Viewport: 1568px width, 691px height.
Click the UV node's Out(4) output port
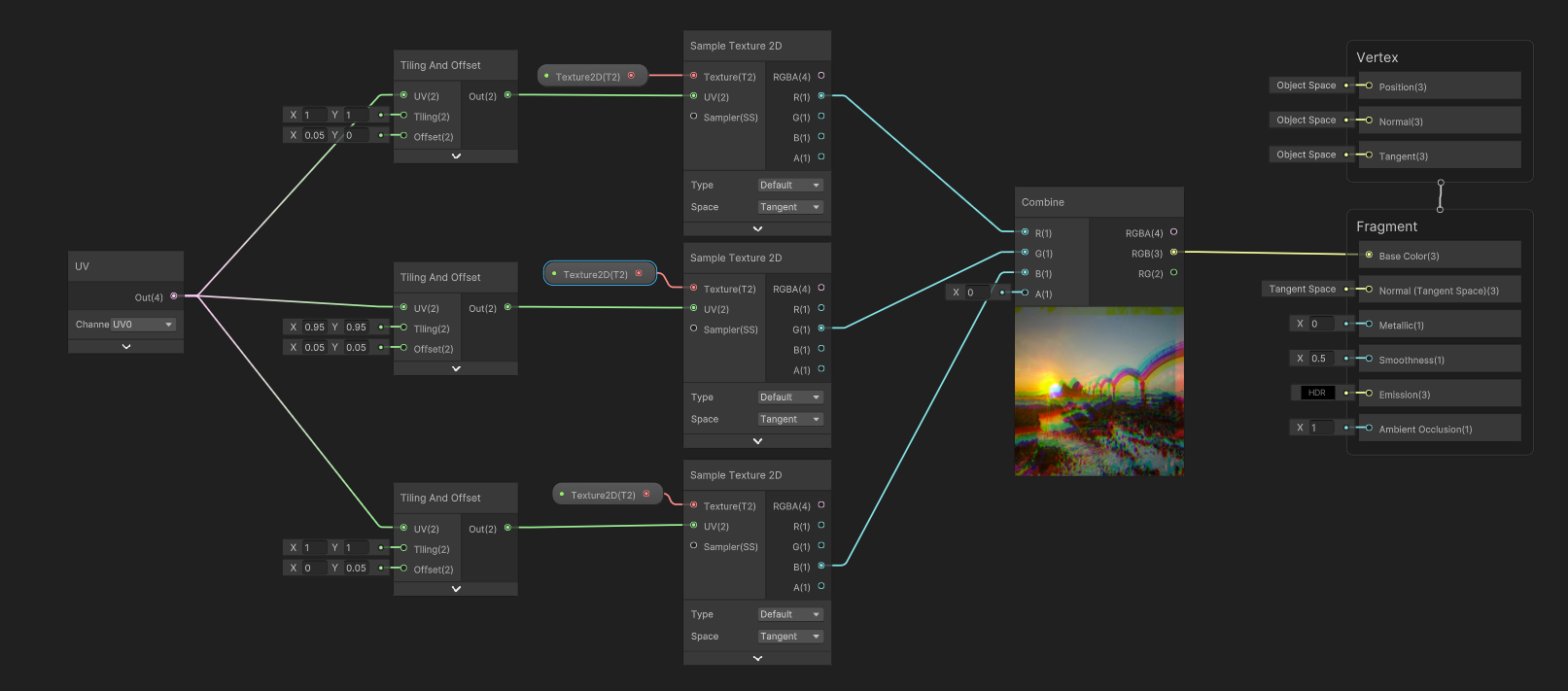[x=174, y=295]
